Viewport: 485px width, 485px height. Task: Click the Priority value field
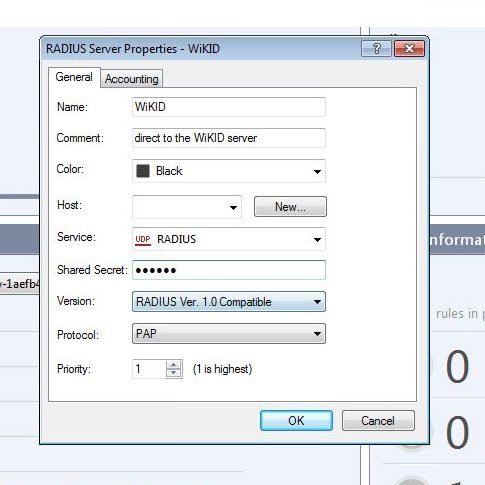click(149, 369)
